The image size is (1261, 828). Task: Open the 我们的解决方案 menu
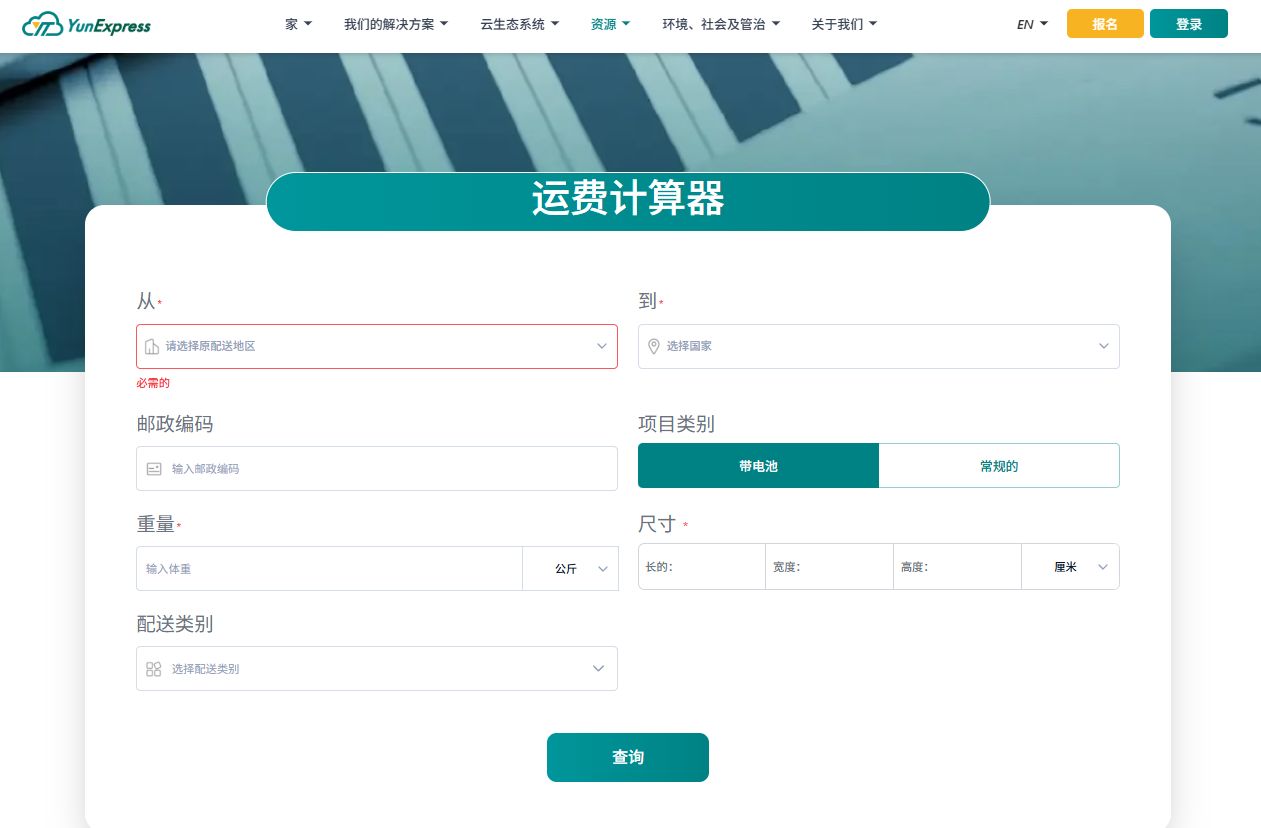coord(396,24)
